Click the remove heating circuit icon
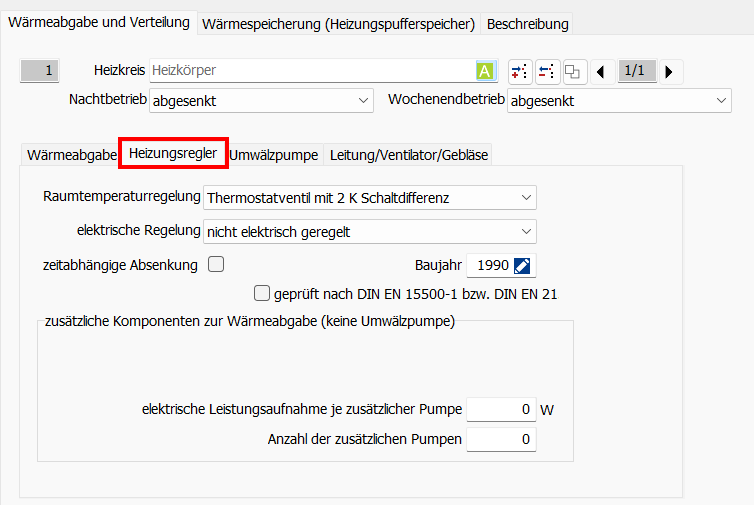This screenshot has width=754, height=505. click(546, 71)
